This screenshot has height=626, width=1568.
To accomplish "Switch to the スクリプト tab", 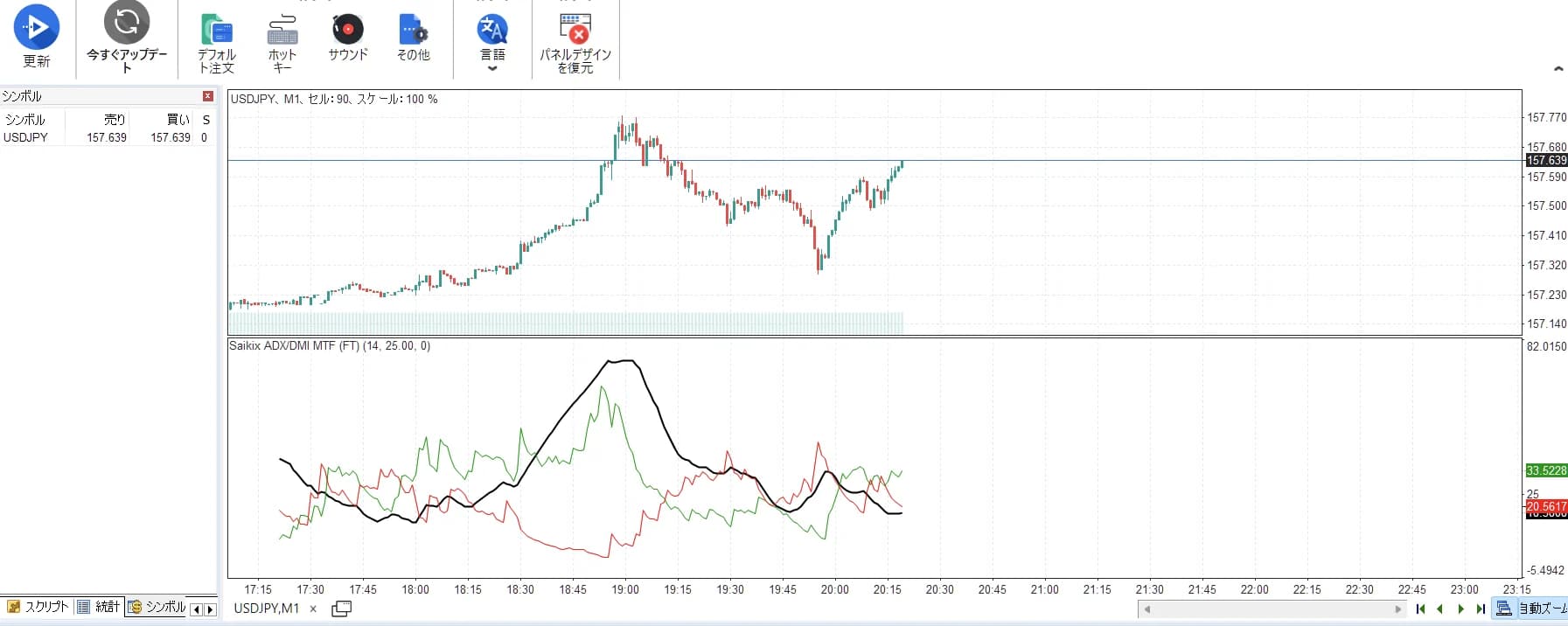I will coord(38,607).
